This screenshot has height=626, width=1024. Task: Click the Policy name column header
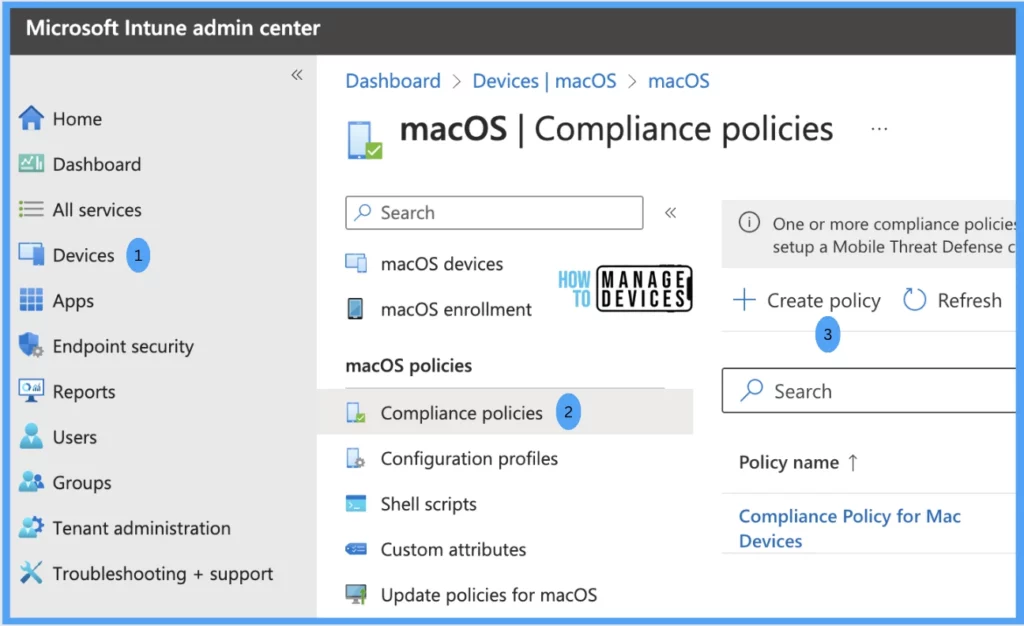[789, 462]
